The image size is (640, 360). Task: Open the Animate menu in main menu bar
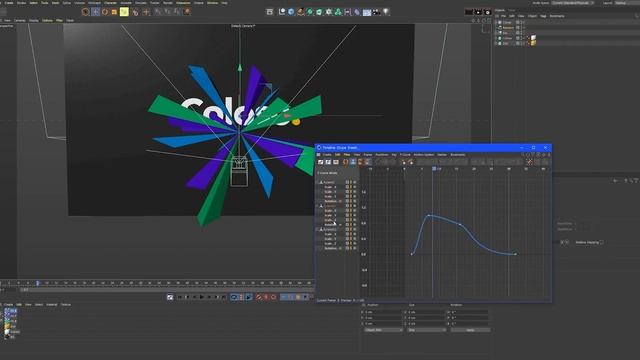pos(126,2)
